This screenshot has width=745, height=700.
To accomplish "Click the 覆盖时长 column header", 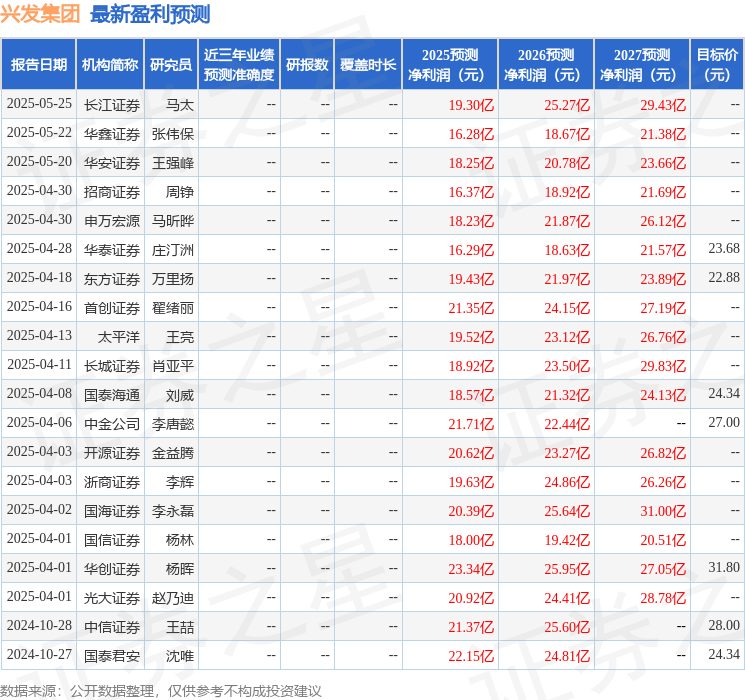I will (368, 65).
